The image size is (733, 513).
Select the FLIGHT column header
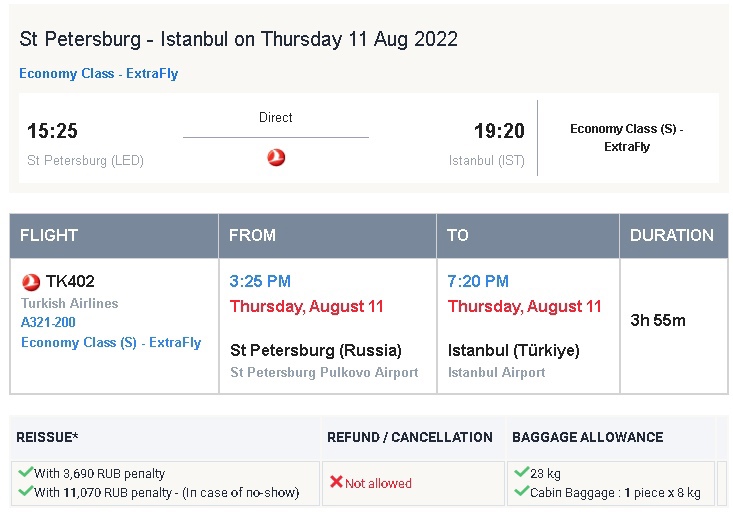tap(114, 236)
